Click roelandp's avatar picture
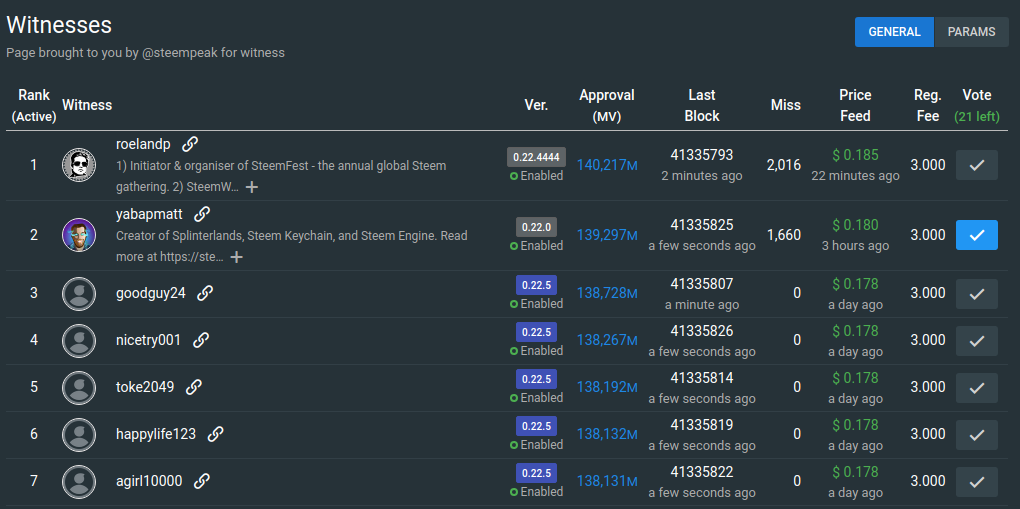 coord(79,165)
